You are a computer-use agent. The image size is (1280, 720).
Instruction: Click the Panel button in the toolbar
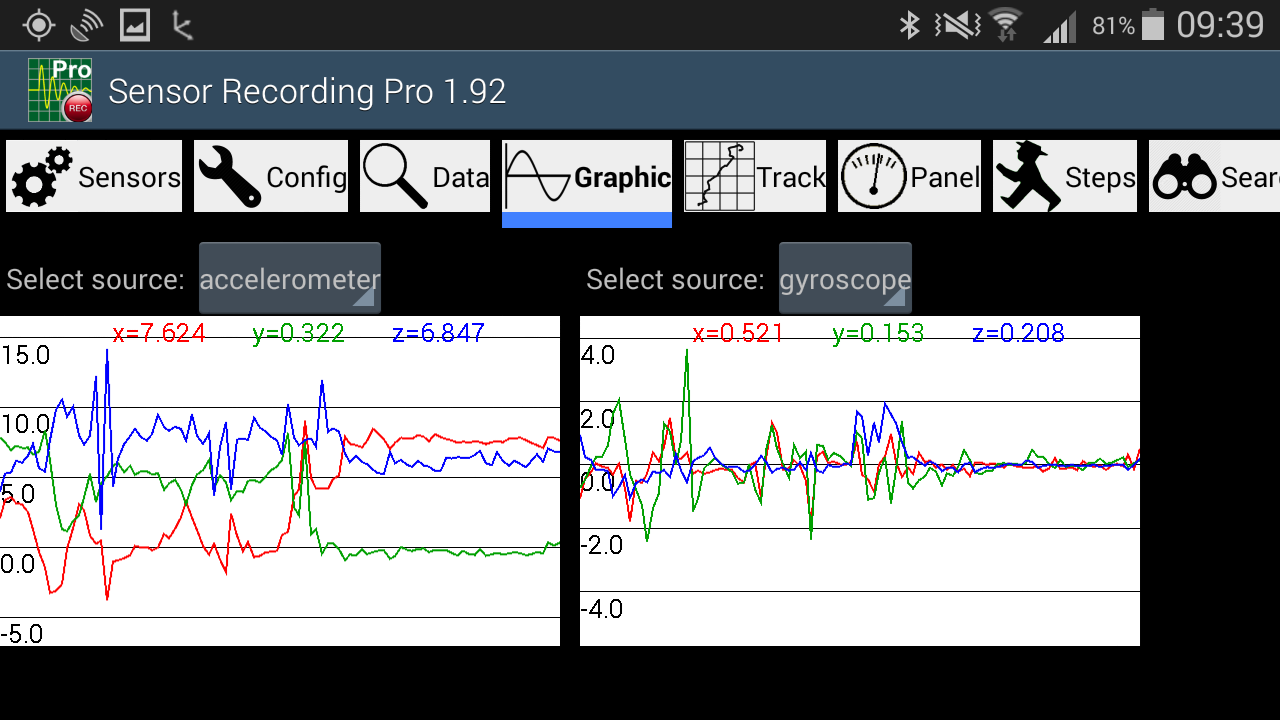[x=909, y=176]
